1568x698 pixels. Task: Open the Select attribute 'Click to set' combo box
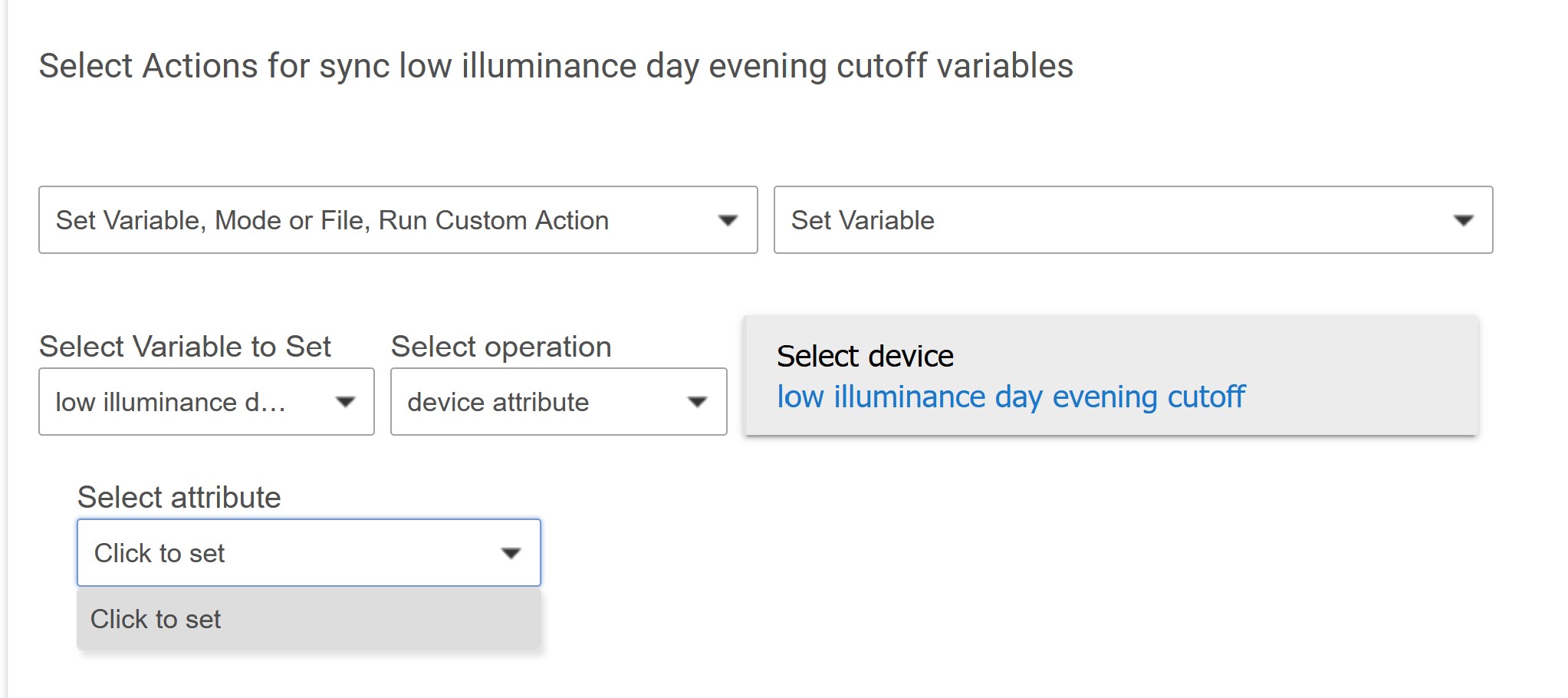(x=309, y=553)
